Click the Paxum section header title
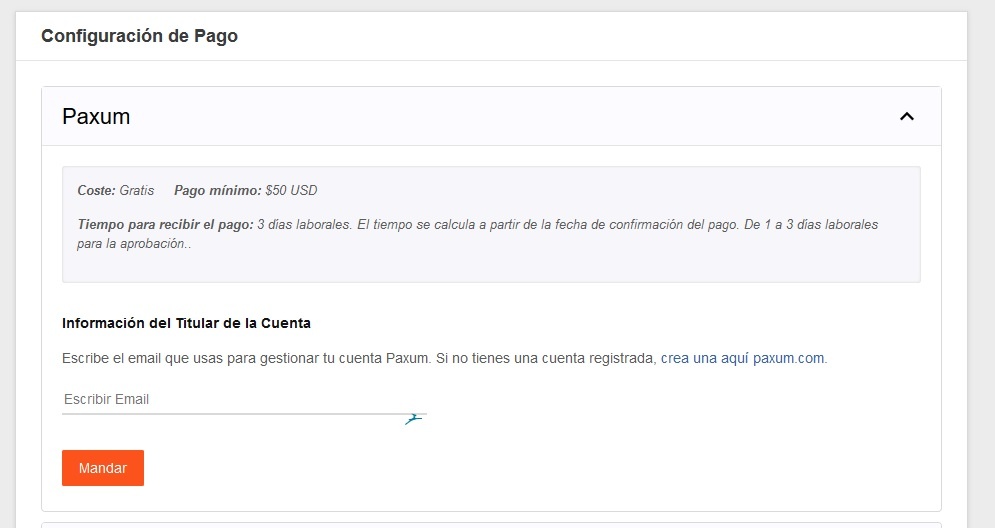The width and height of the screenshot is (995, 528). coord(96,116)
